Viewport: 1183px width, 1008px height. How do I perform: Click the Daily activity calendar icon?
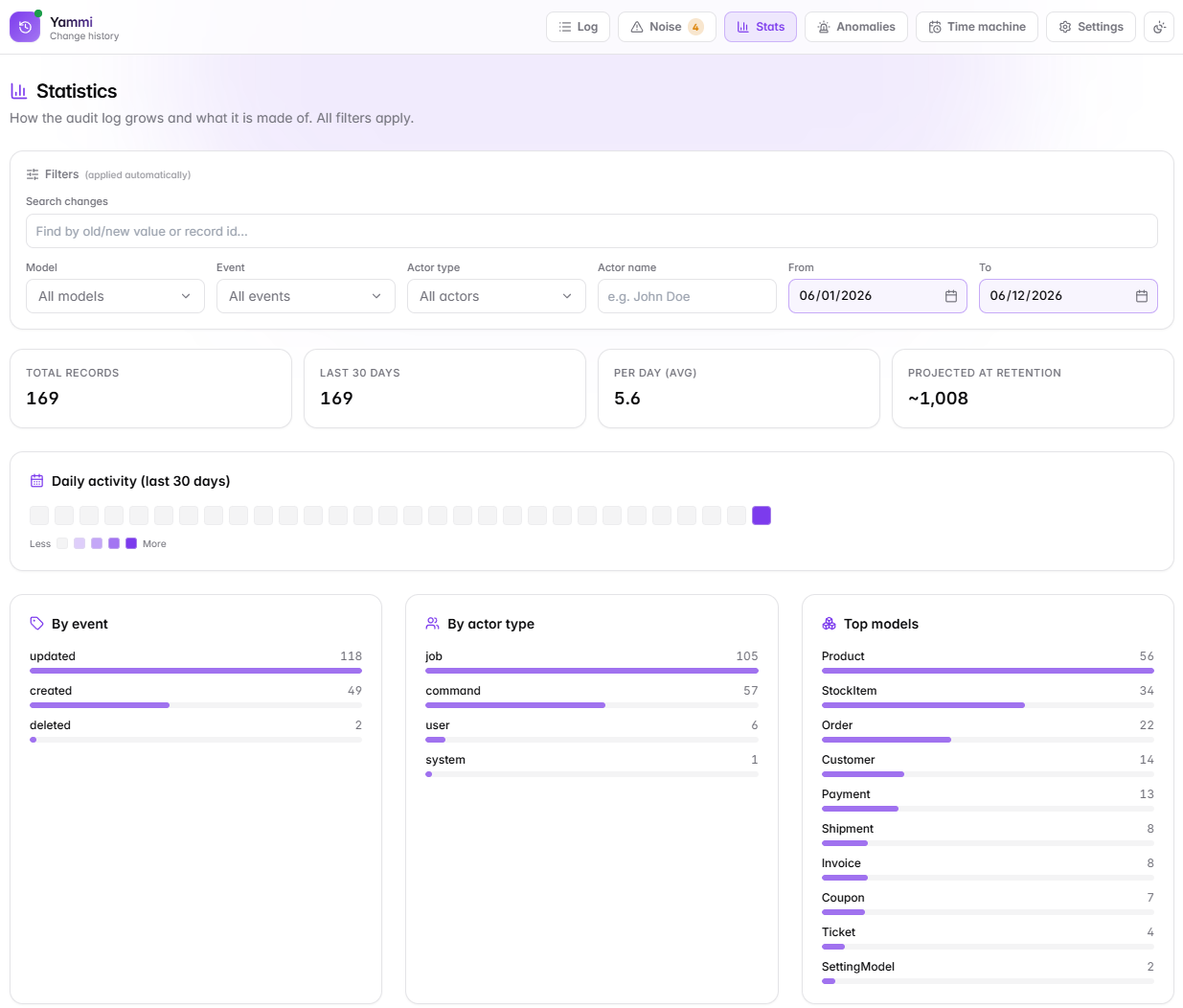pyautogui.click(x=36, y=481)
